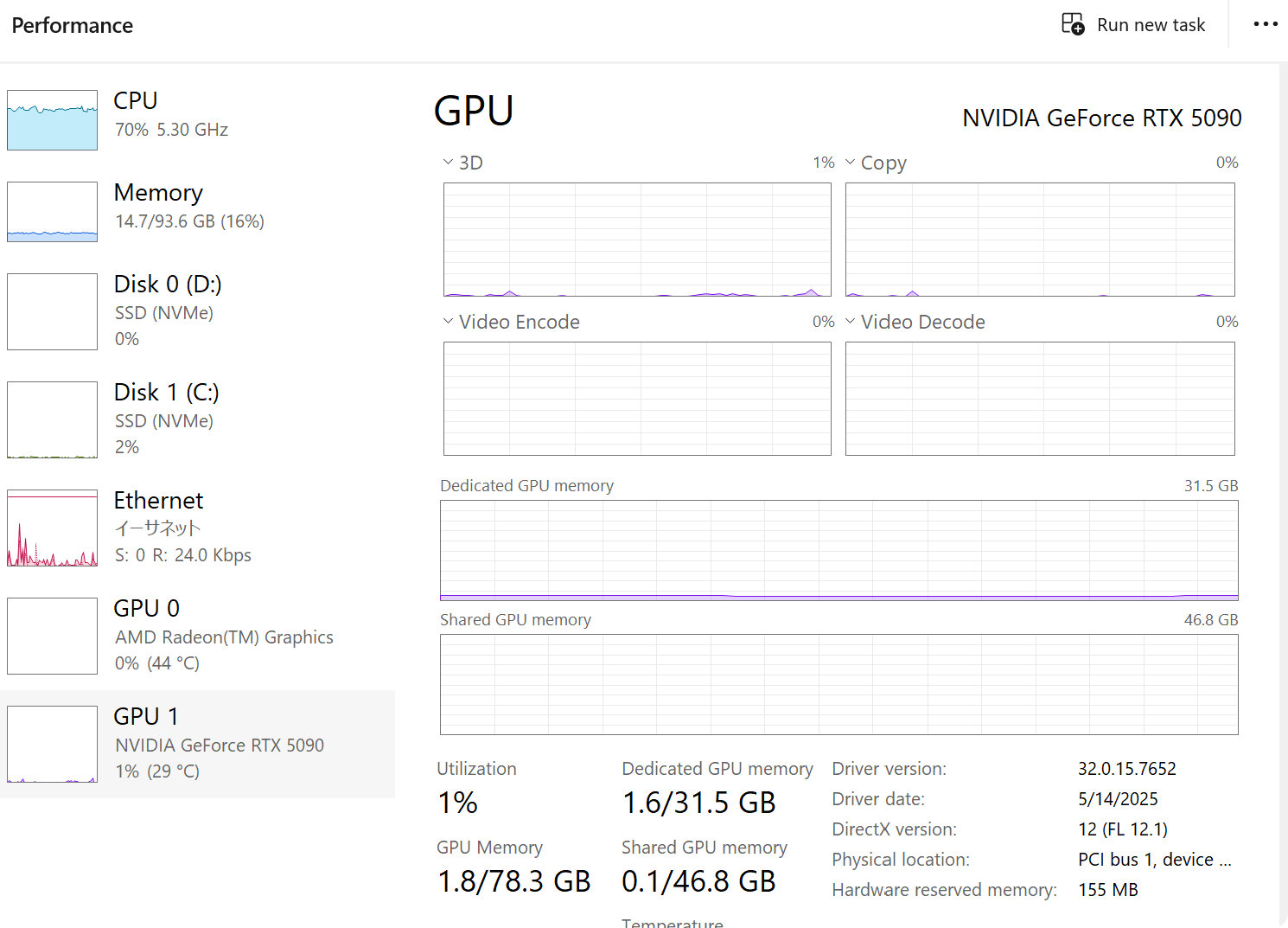This screenshot has height=928, width=1288.
Task: Collapse the Video Encode graph chevron
Action: 448,321
